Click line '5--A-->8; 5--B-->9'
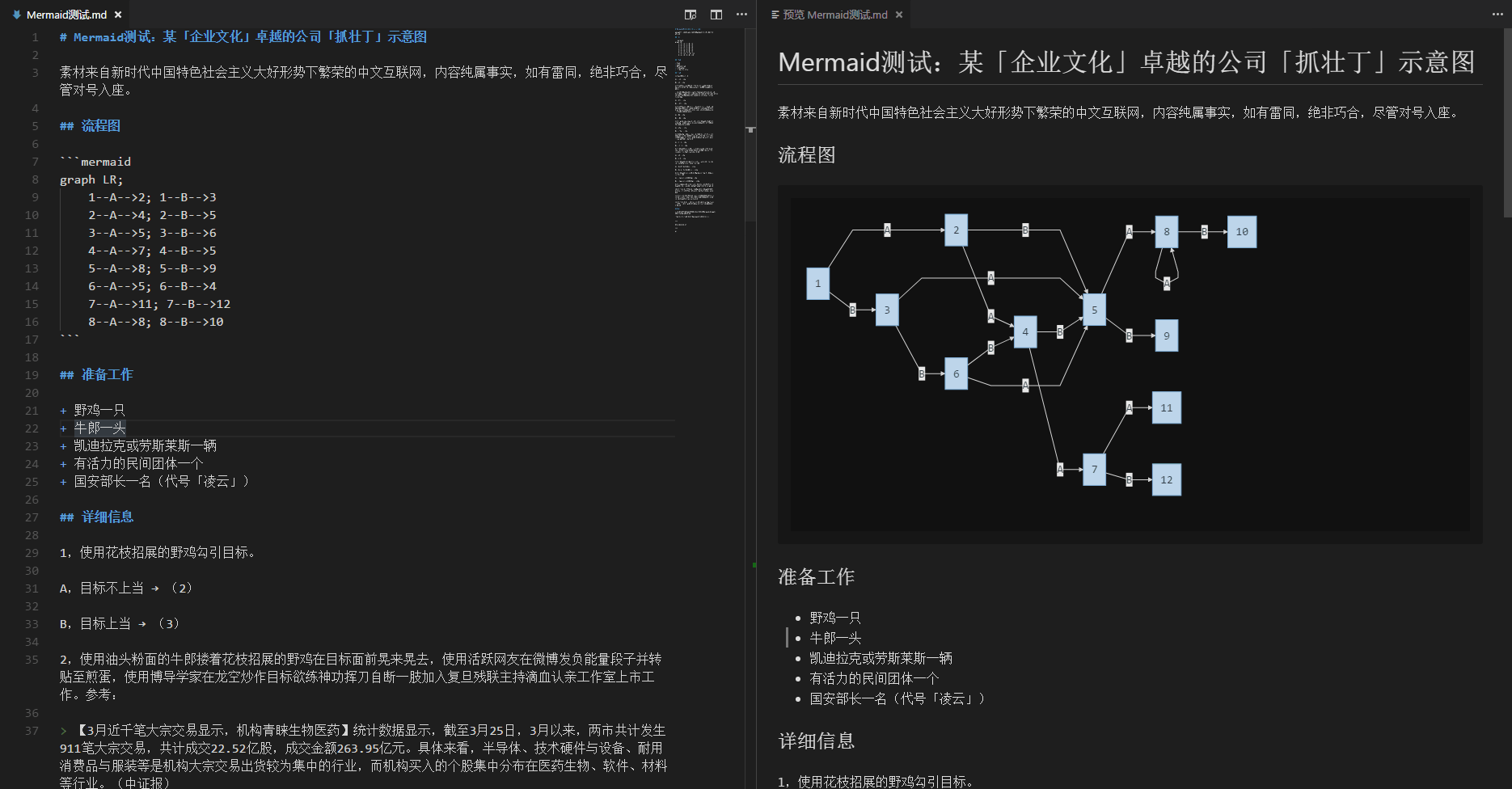1512x789 pixels. point(152,268)
